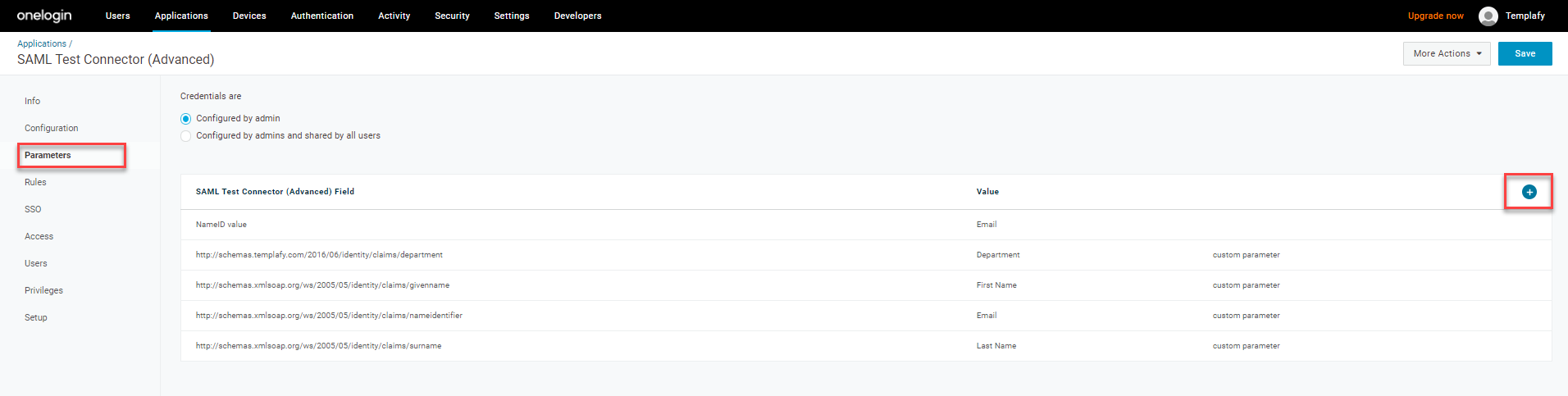Open the claims/nameidentifier parameter row
Image resolution: width=1568 pixels, height=396 pixels.
point(866,316)
